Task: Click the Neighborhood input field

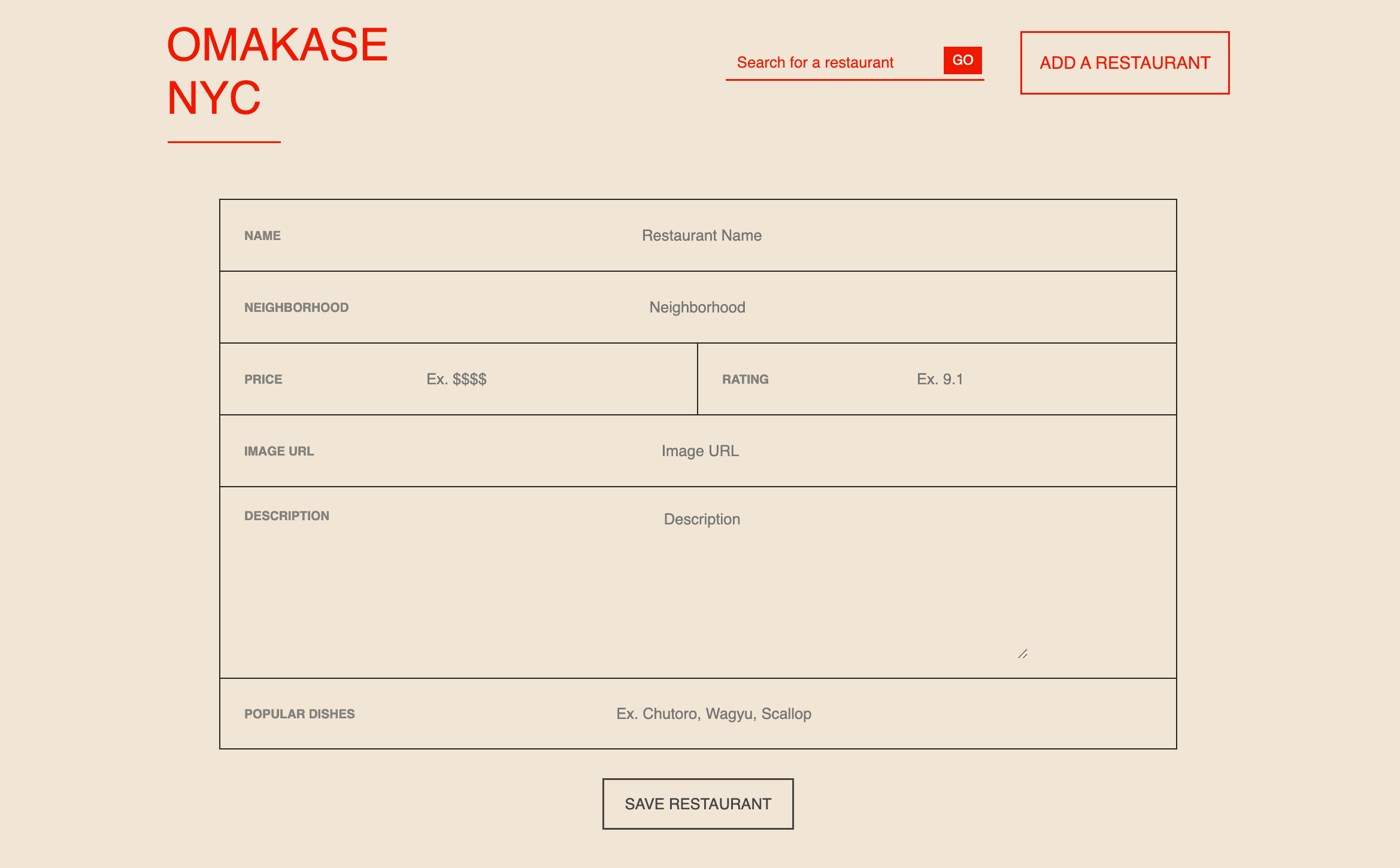Action: pos(698,307)
